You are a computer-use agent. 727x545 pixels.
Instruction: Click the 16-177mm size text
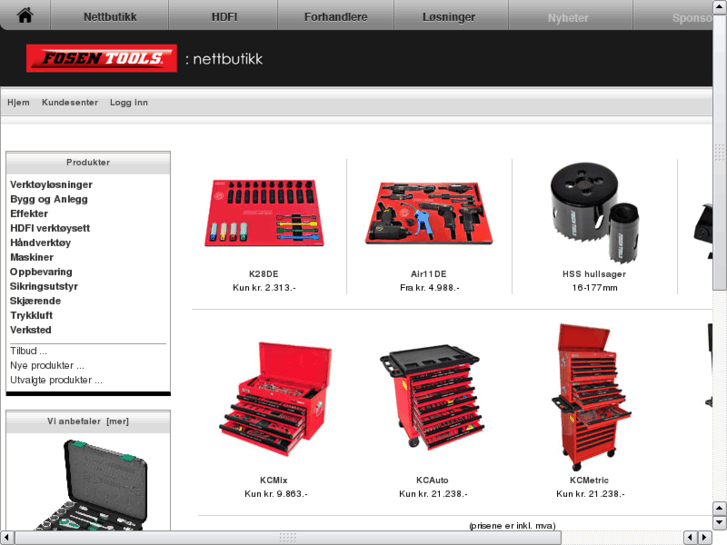(x=594, y=288)
